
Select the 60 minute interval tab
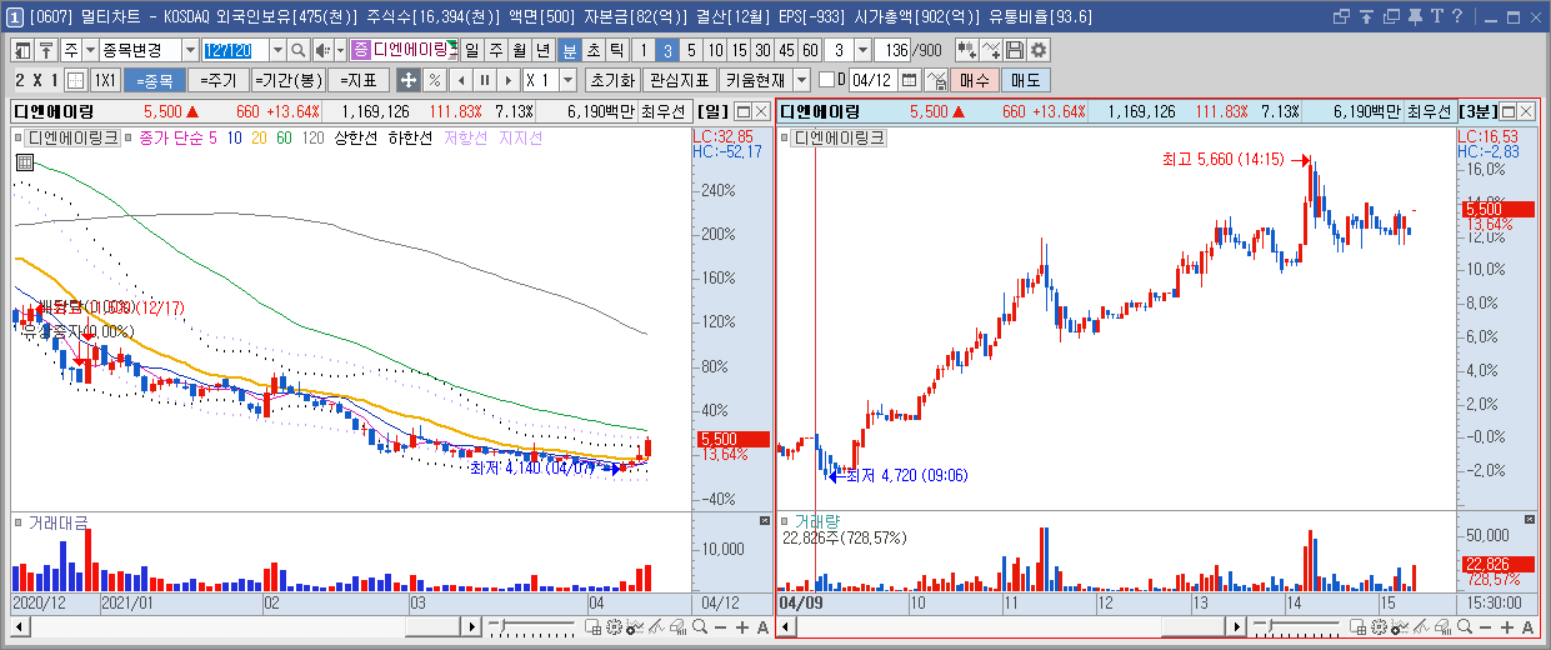tap(810, 50)
